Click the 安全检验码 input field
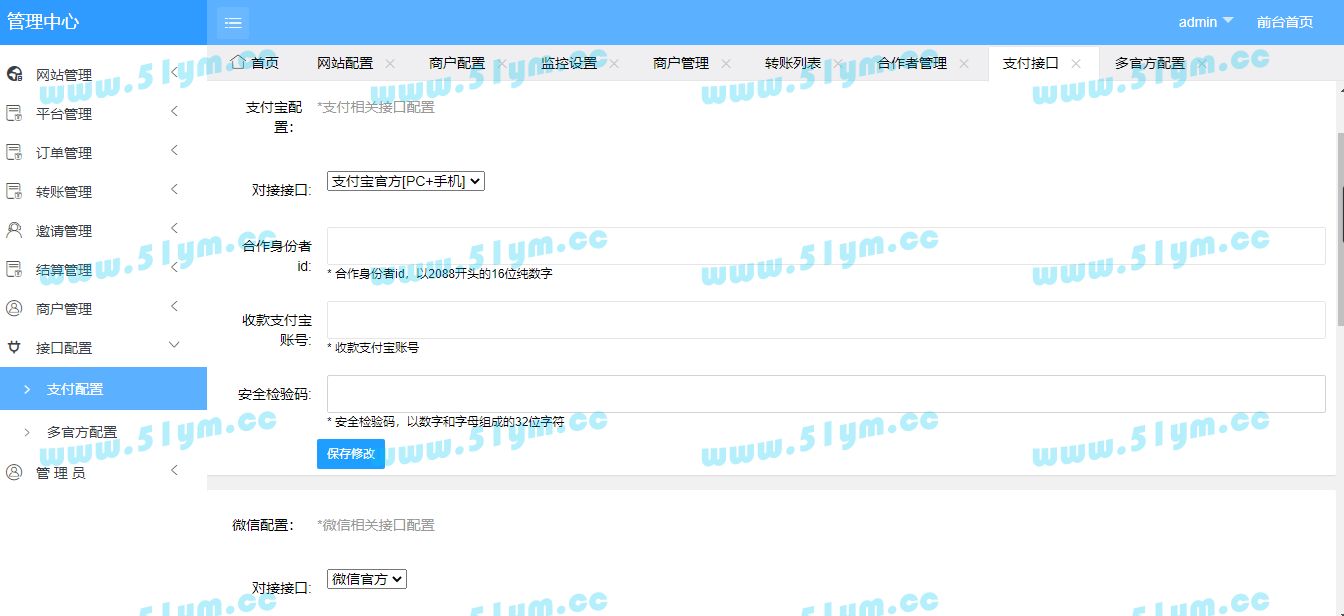Viewport: 1344px width, 616px height. 826,394
